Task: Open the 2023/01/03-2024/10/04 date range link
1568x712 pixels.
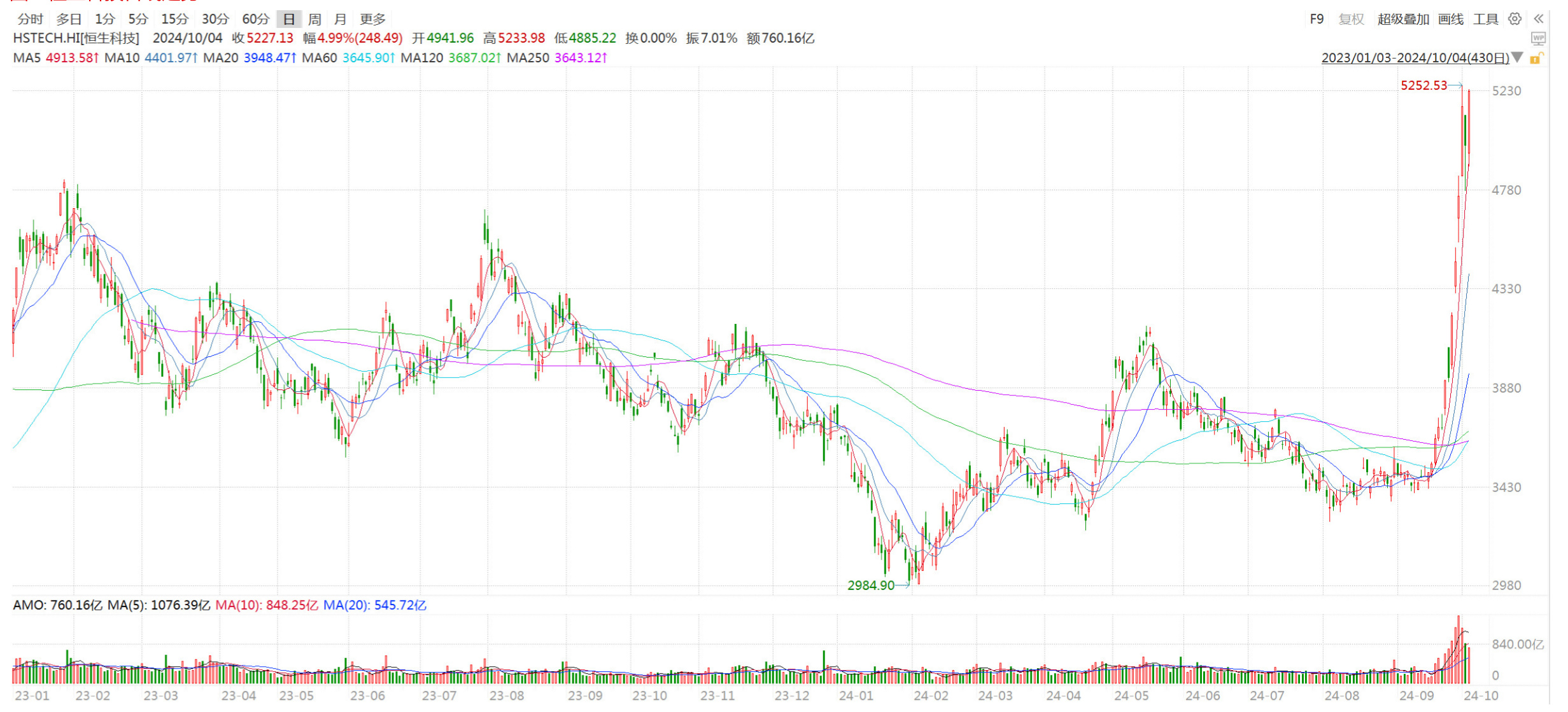Action: click(1415, 58)
